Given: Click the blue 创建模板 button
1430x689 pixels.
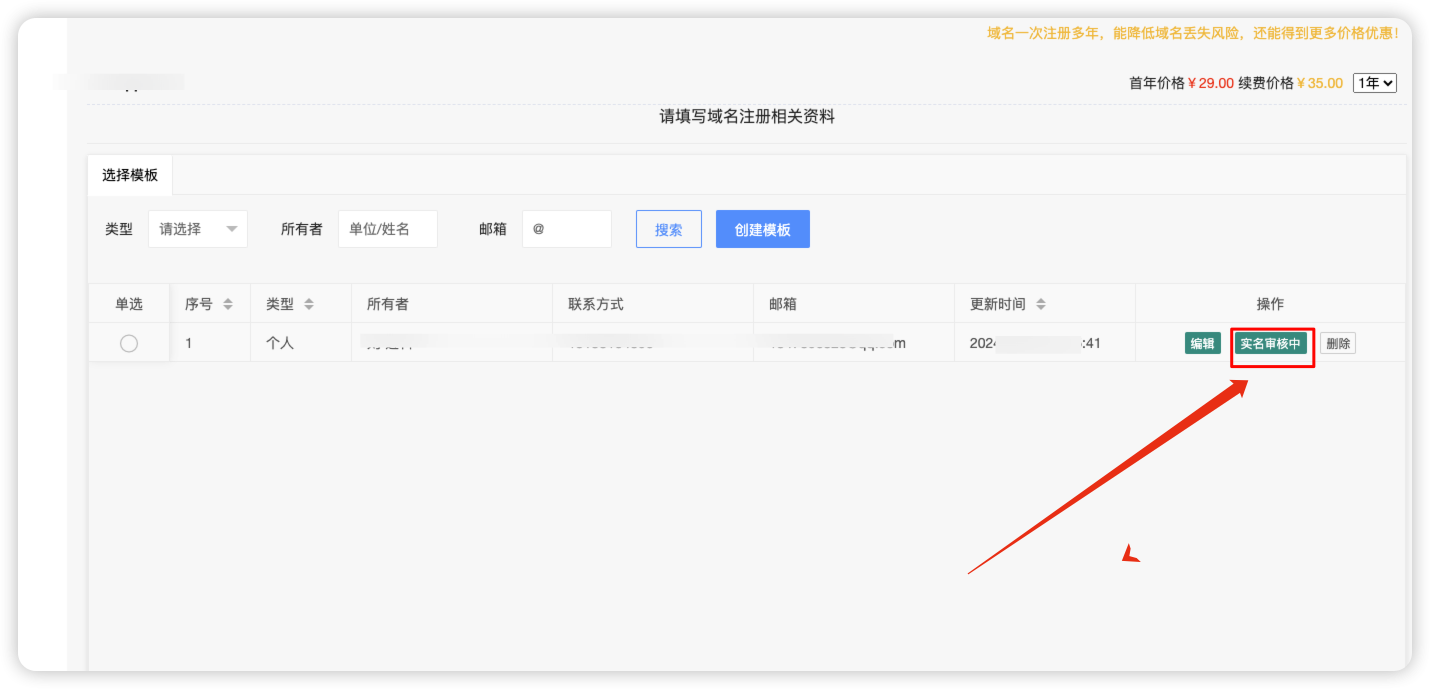Looking at the screenshot, I should click(x=762, y=229).
